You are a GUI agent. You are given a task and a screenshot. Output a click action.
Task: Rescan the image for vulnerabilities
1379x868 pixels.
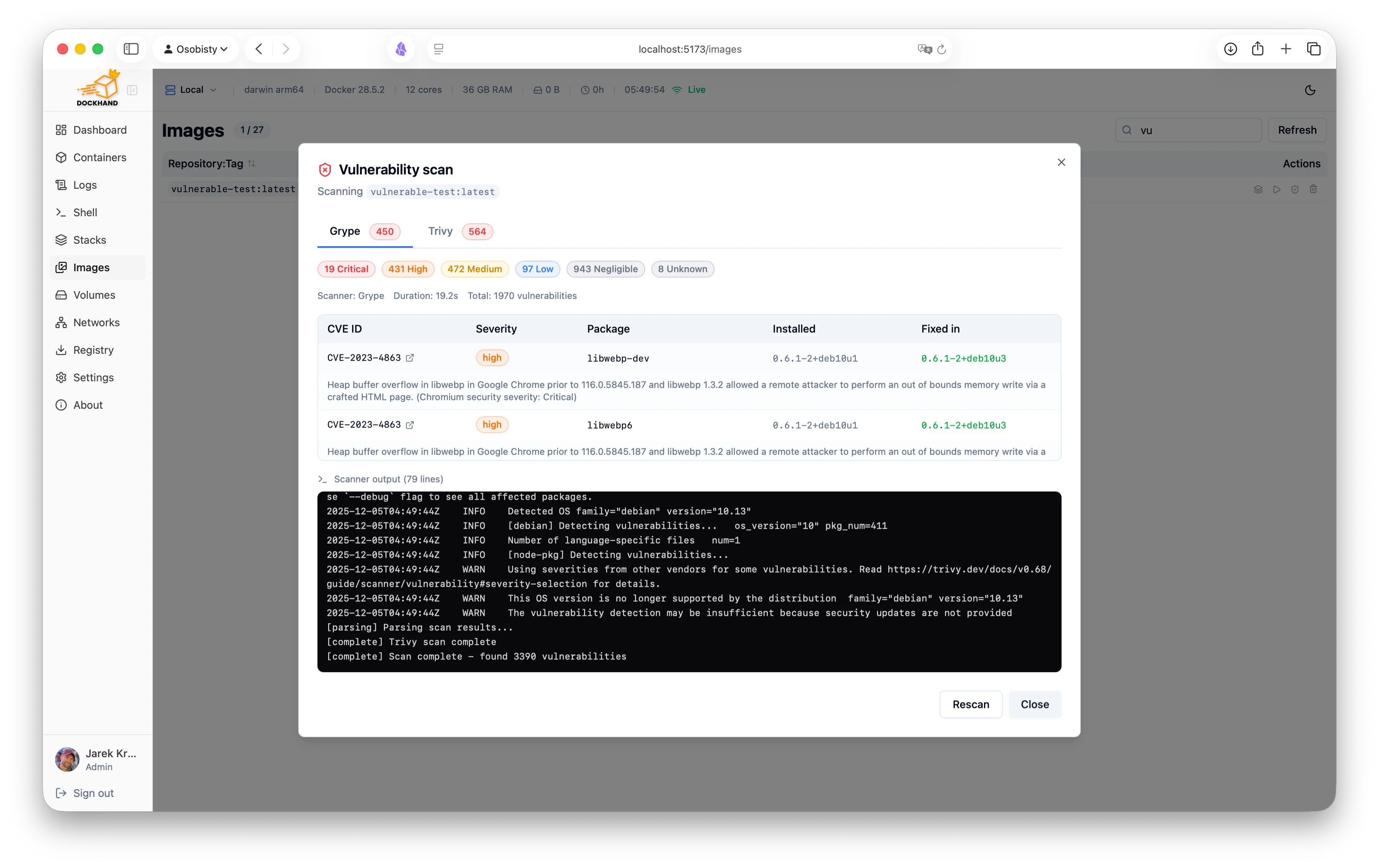[971, 704]
